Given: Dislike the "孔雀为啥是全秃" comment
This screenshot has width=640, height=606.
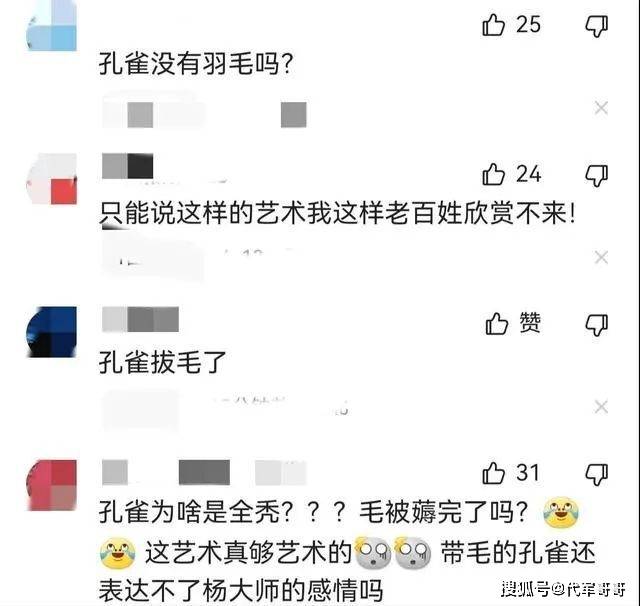Looking at the screenshot, I should [597, 474].
